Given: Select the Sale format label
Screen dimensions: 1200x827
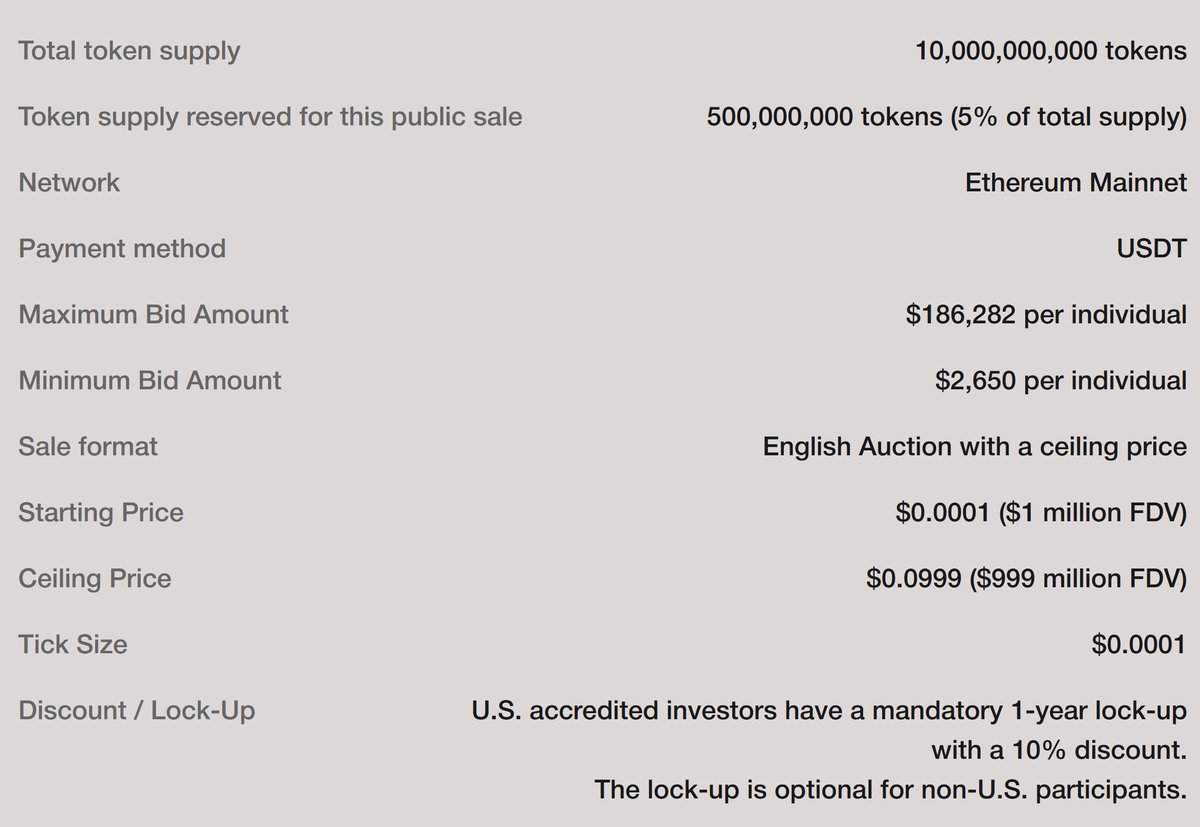Looking at the screenshot, I should tap(88, 446).
